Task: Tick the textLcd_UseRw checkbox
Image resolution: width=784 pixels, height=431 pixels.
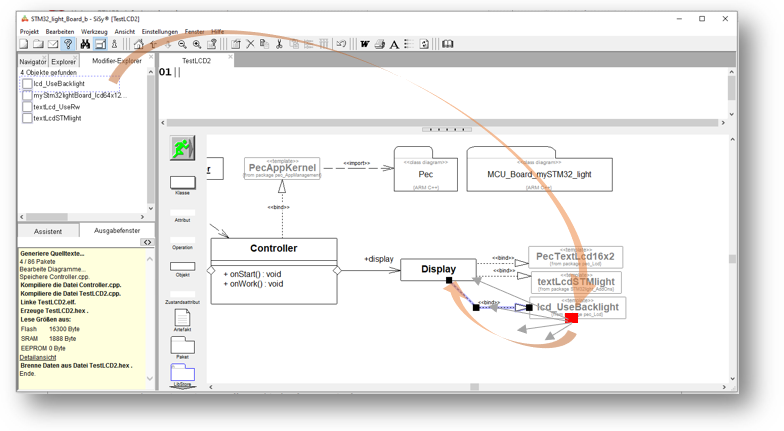Action: (27, 107)
